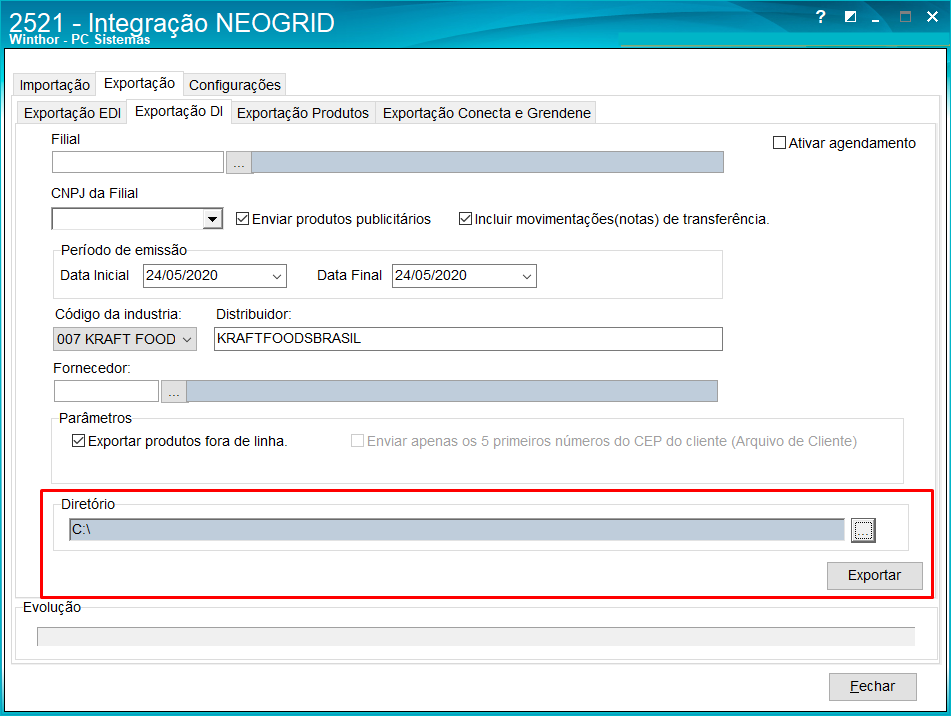Click the Evolução progress bar
Screen dimensions: 951x716
(x=476, y=637)
